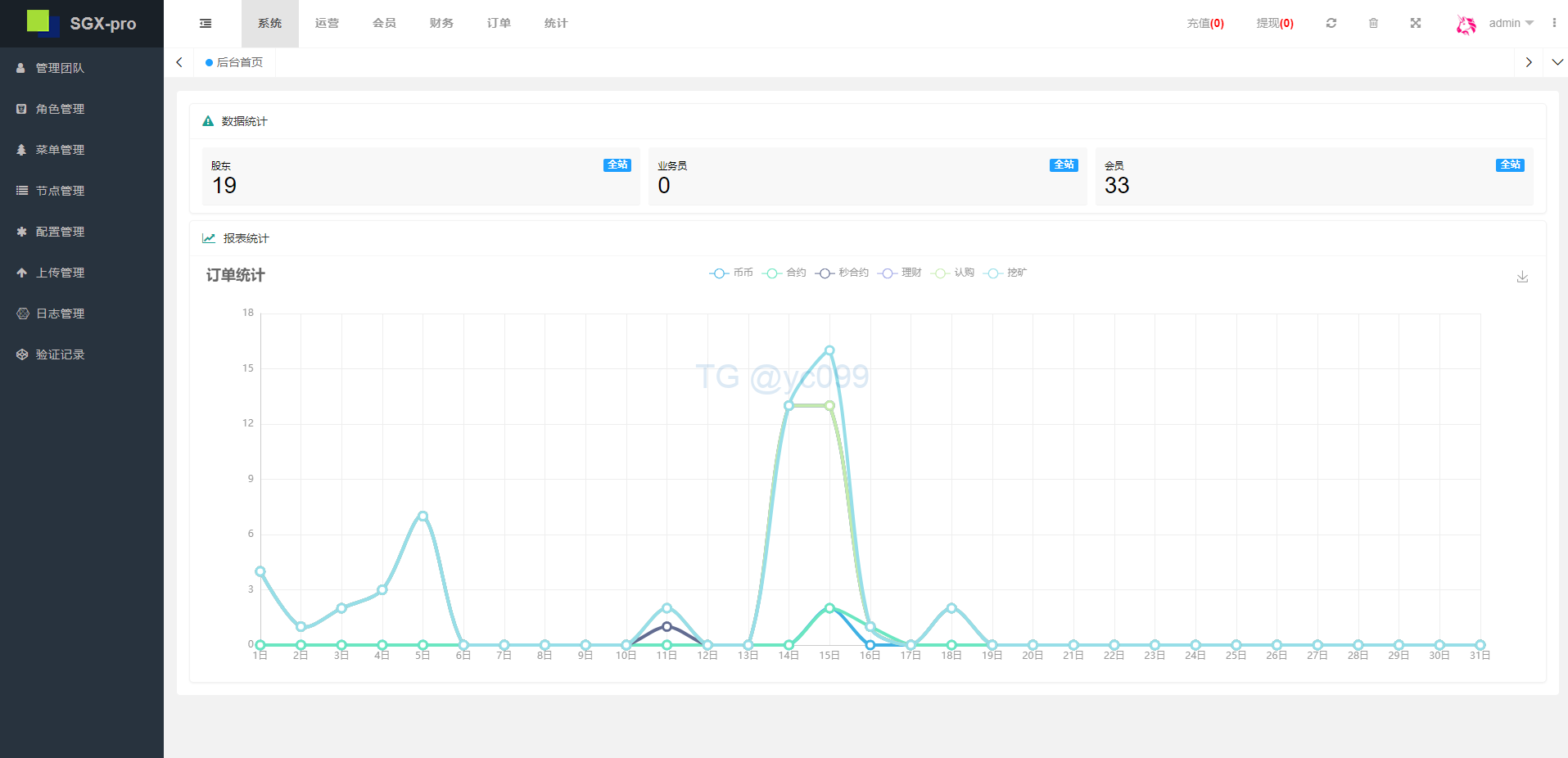Click the refresh icon in the top bar

click(1331, 24)
